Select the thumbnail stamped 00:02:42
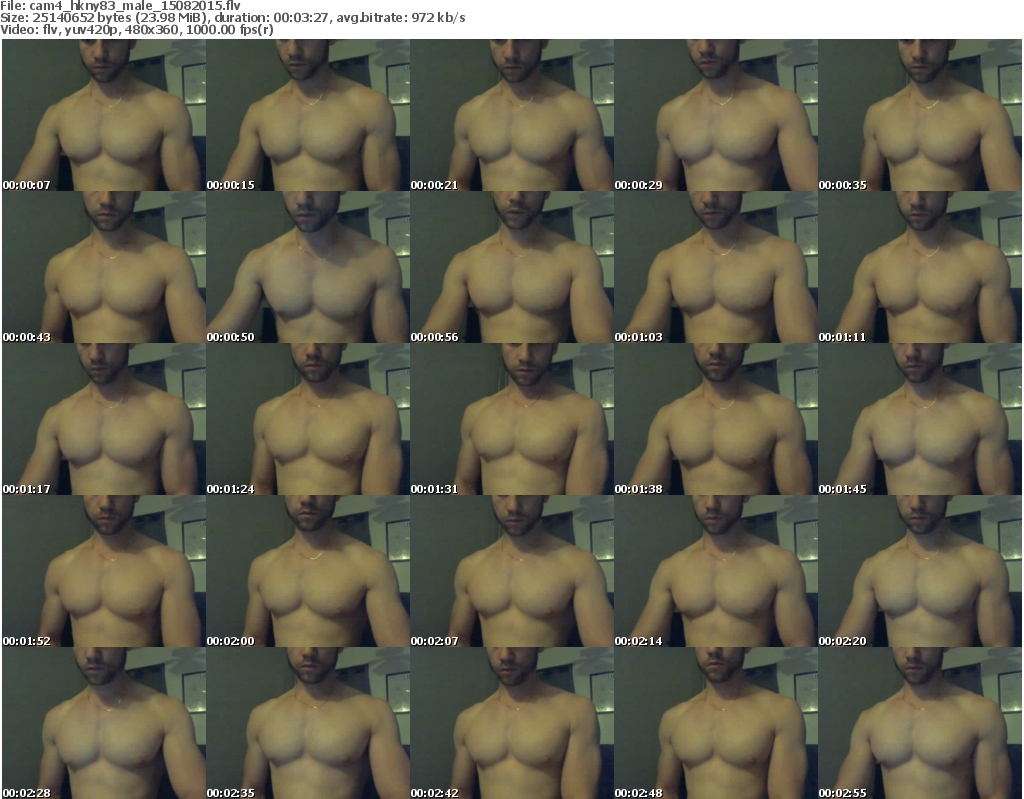This screenshot has height=799, width=1024. pyautogui.click(x=512, y=723)
